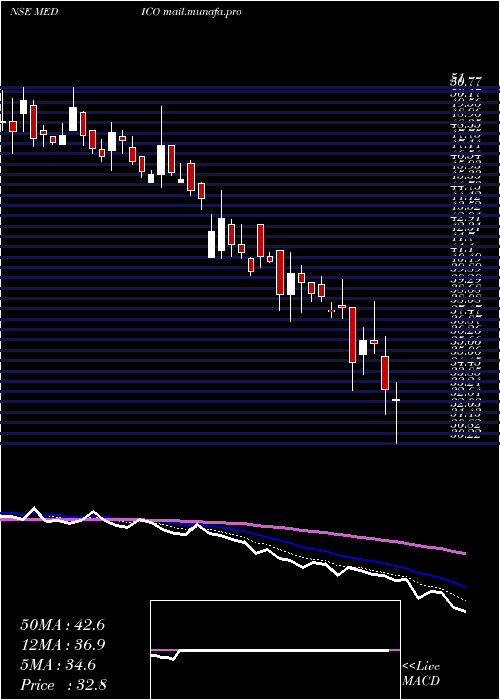The height and width of the screenshot is (700, 500).
Task: Select the "12MA : 36.9" readout
Action: (62, 645)
